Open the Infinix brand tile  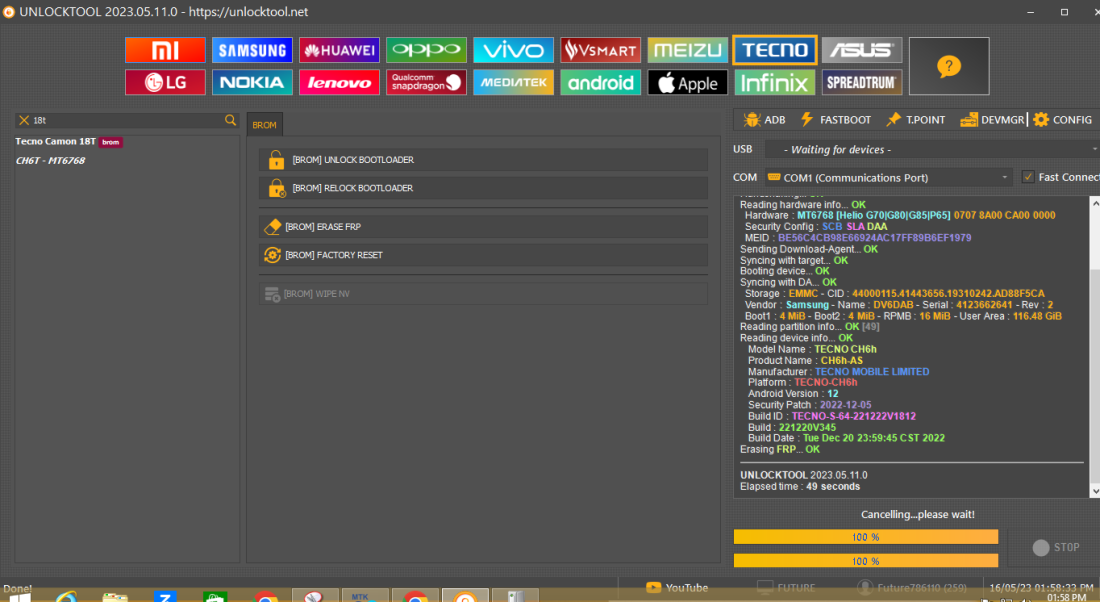coord(774,82)
